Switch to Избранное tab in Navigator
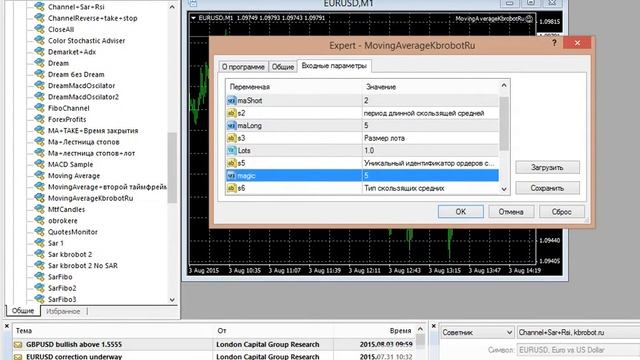 [63, 311]
